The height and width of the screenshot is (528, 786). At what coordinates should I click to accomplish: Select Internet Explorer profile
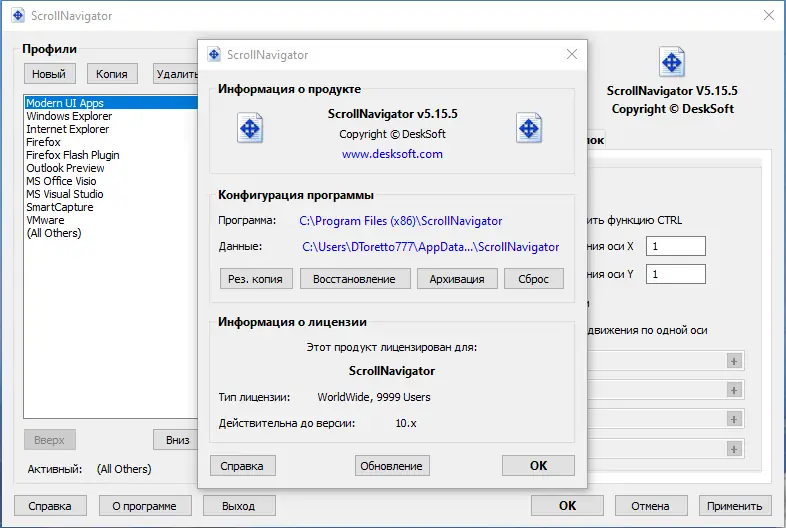pos(111,129)
